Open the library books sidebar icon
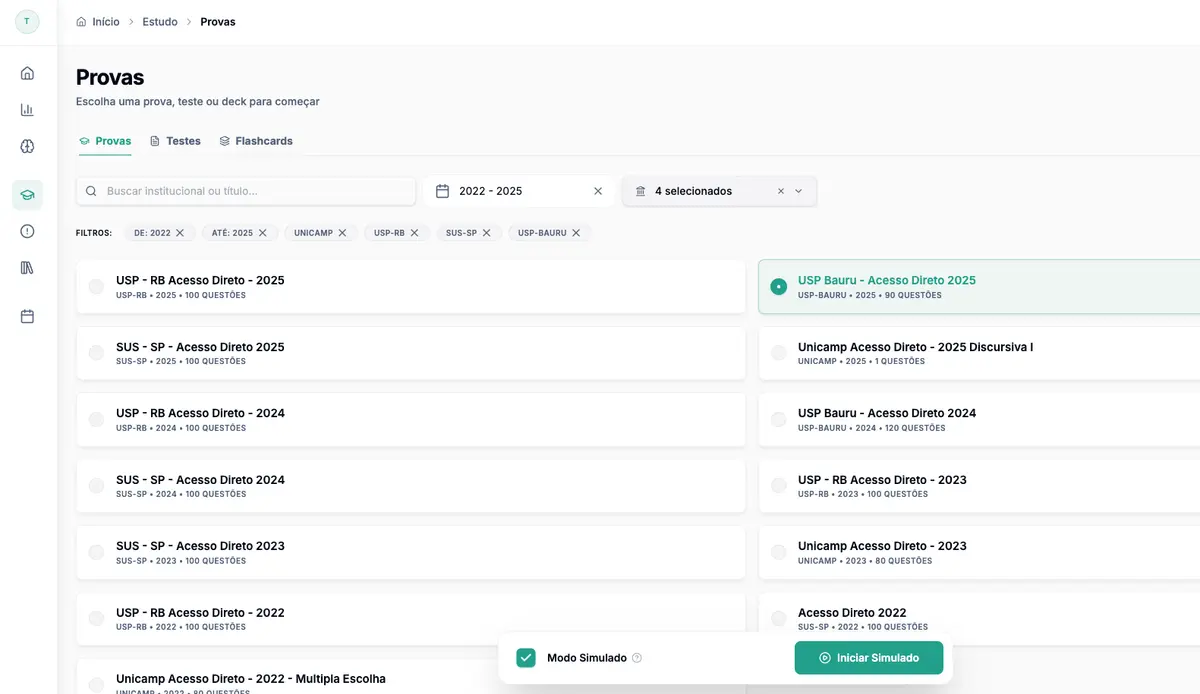The width and height of the screenshot is (1200, 694). click(x=27, y=268)
